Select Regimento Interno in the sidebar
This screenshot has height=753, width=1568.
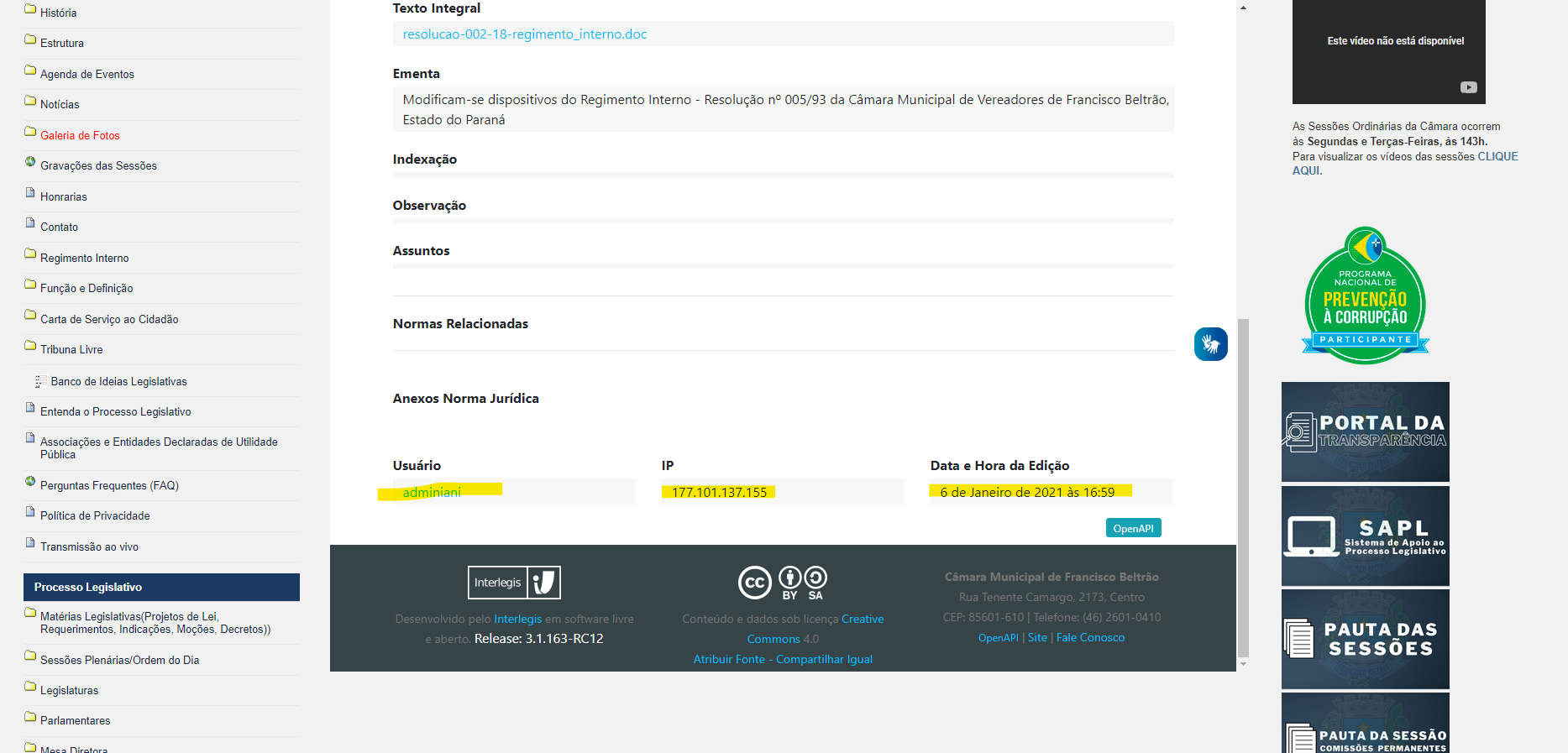(x=84, y=258)
